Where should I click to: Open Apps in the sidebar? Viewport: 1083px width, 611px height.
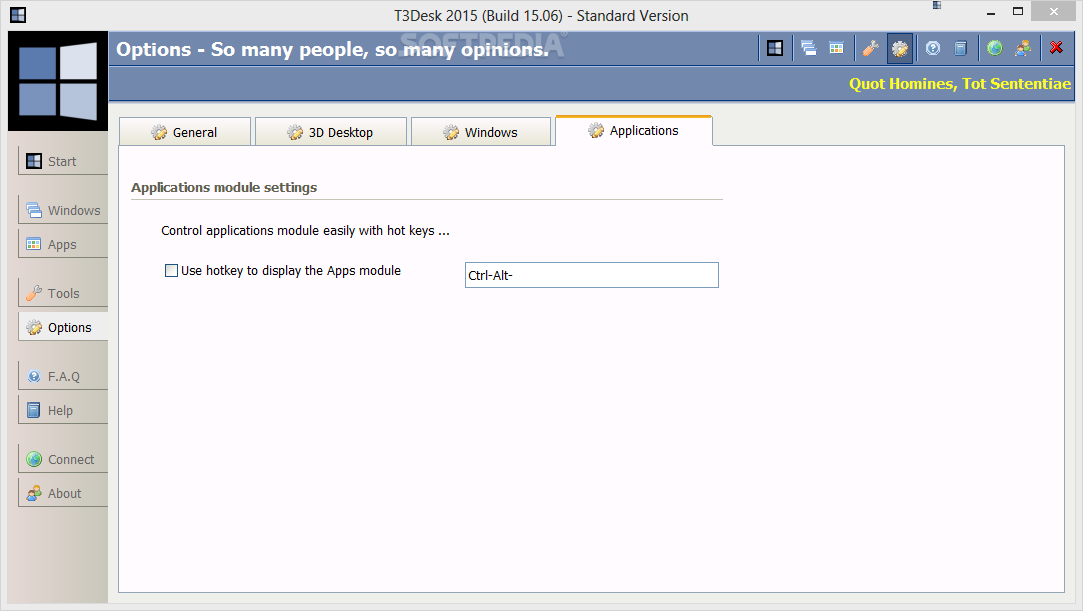point(62,244)
